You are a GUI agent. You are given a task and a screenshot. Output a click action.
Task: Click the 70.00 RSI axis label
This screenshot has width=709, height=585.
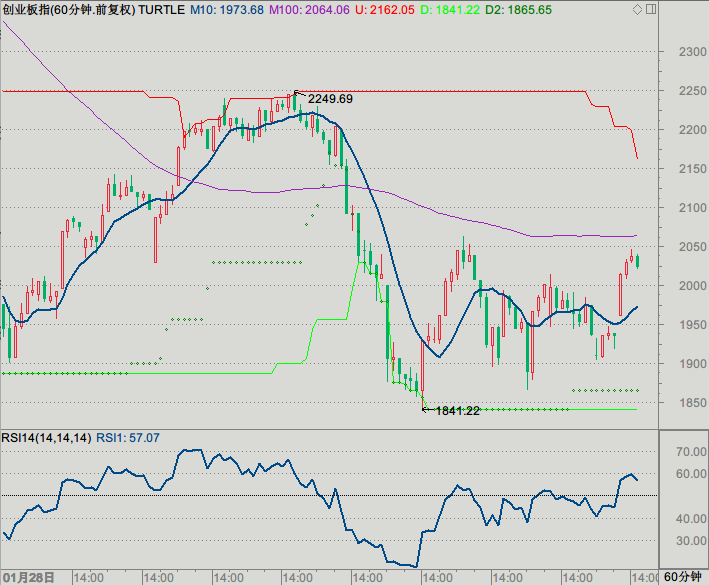coord(691,452)
